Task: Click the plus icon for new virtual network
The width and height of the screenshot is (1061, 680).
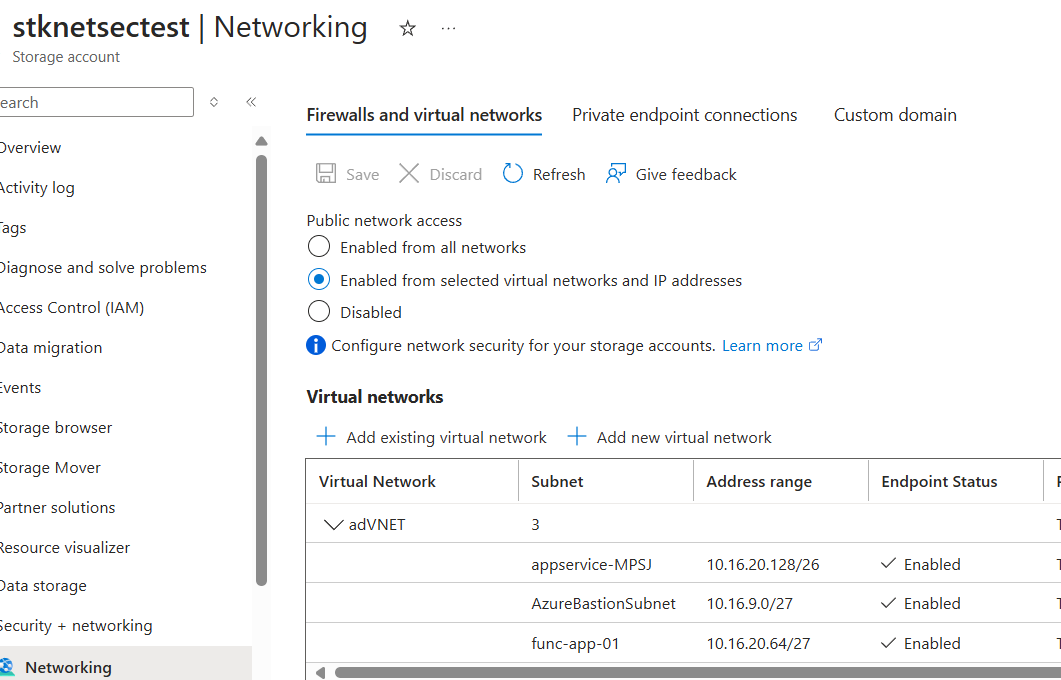Action: click(x=577, y=437)
